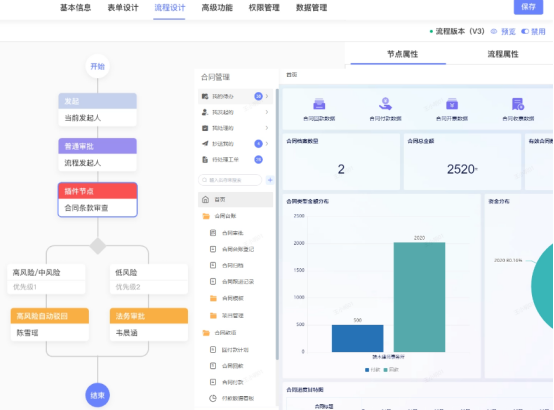Select the red 插件节点 node
This screenshot has width=554, height=410.
98,199
